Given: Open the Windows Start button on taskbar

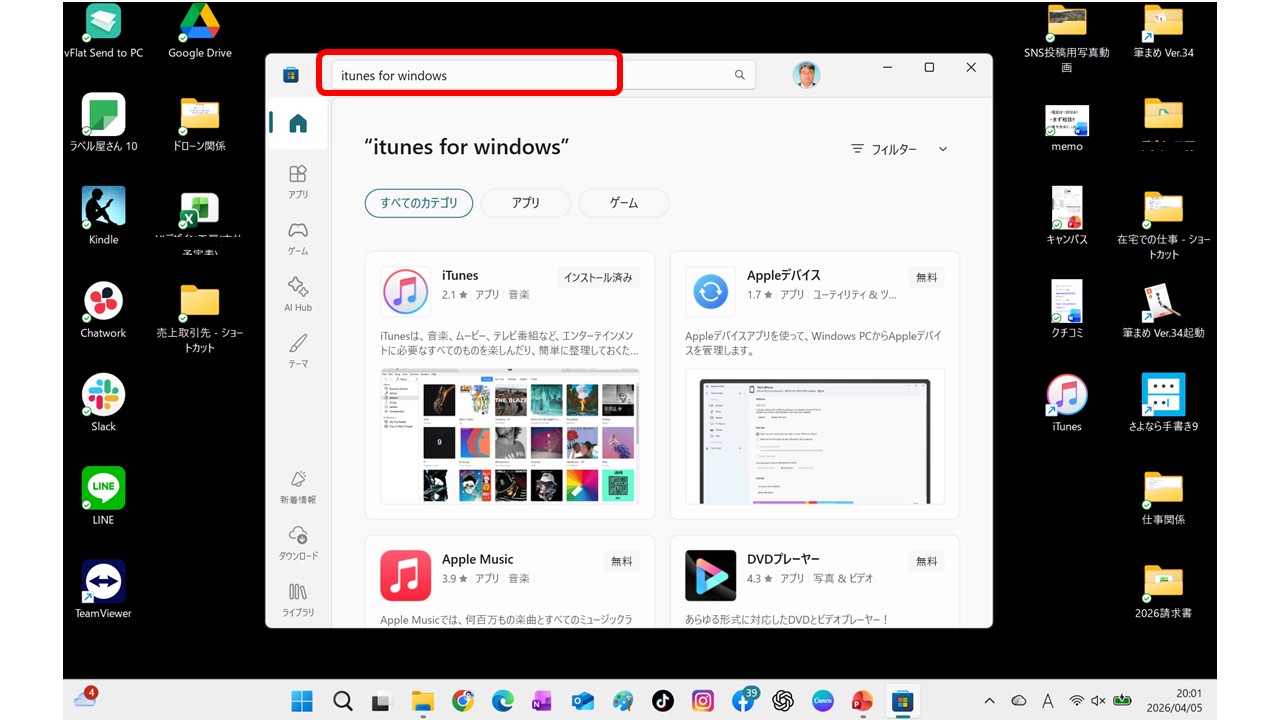Looking at the screenshot, I should pyautogui.click(x=302, y=701).
